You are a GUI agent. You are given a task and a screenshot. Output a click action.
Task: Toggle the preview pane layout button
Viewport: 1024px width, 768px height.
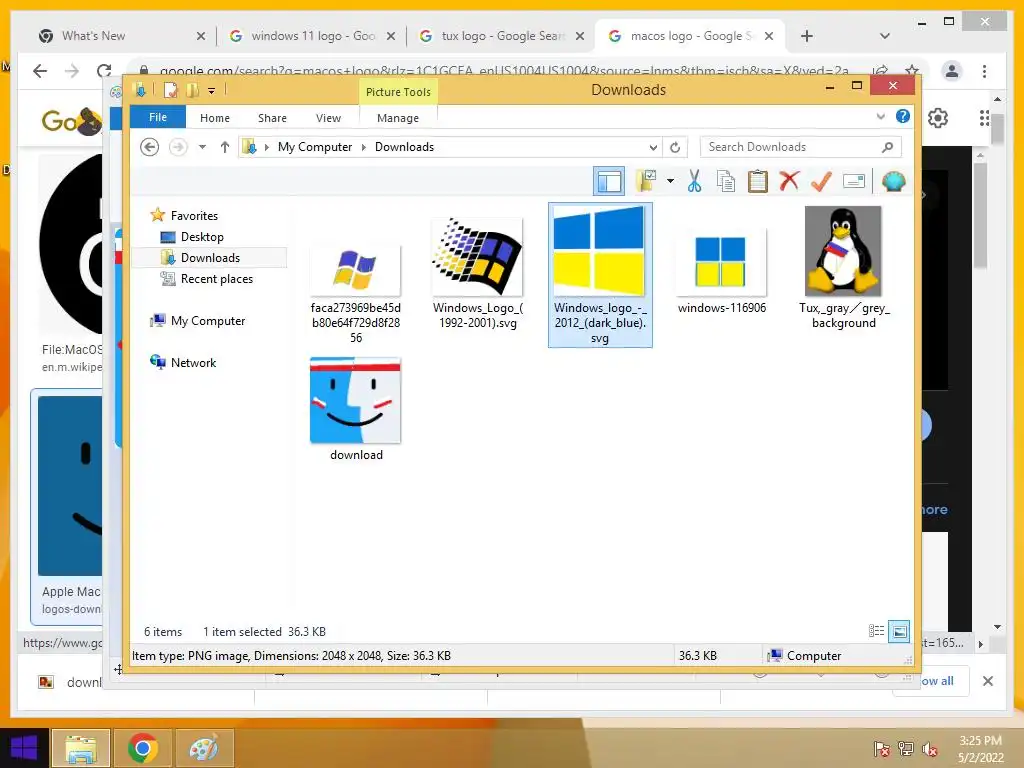click(x=609, y=181)
